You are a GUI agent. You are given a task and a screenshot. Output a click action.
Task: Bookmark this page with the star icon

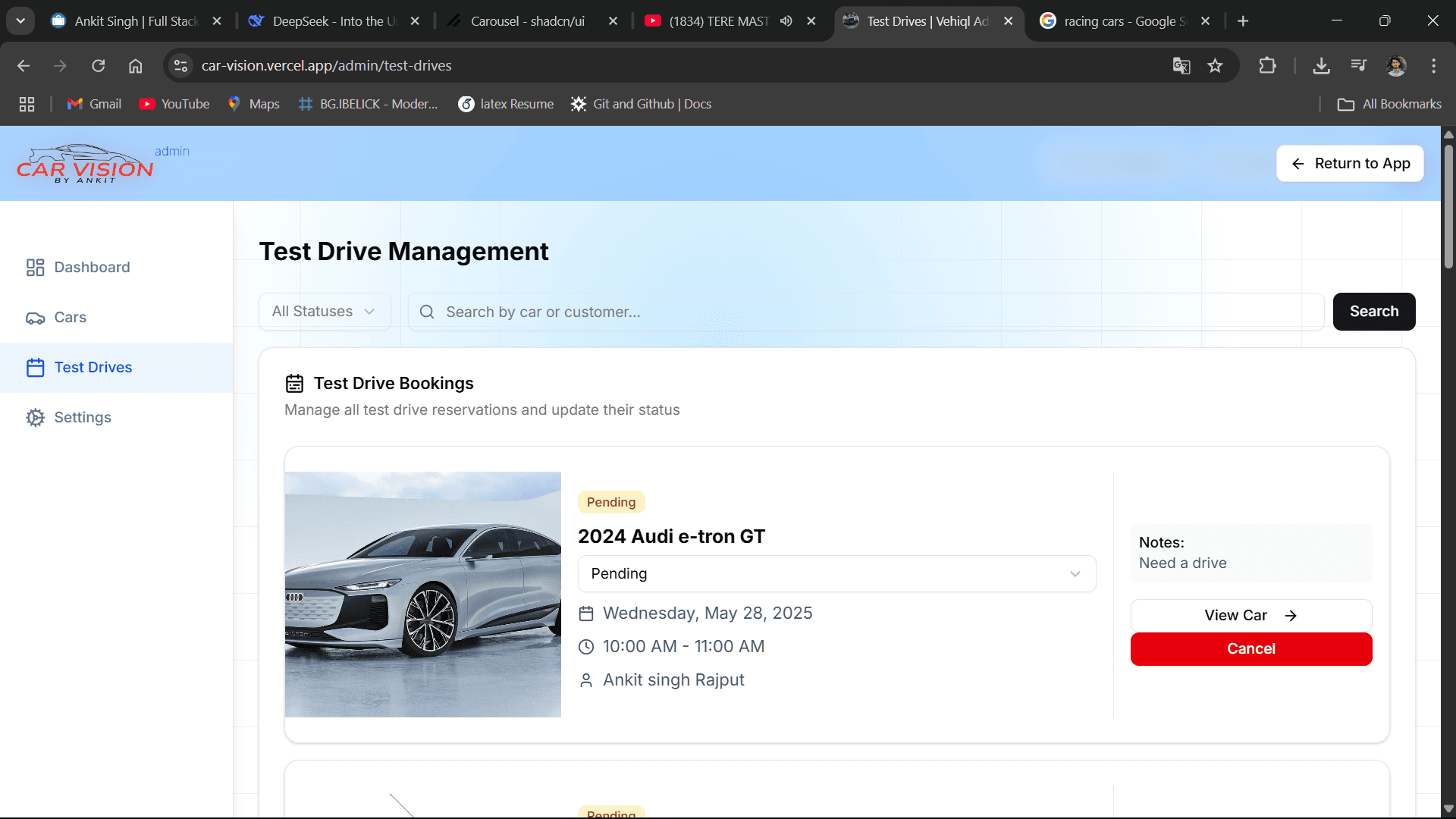pos(1215,66)
